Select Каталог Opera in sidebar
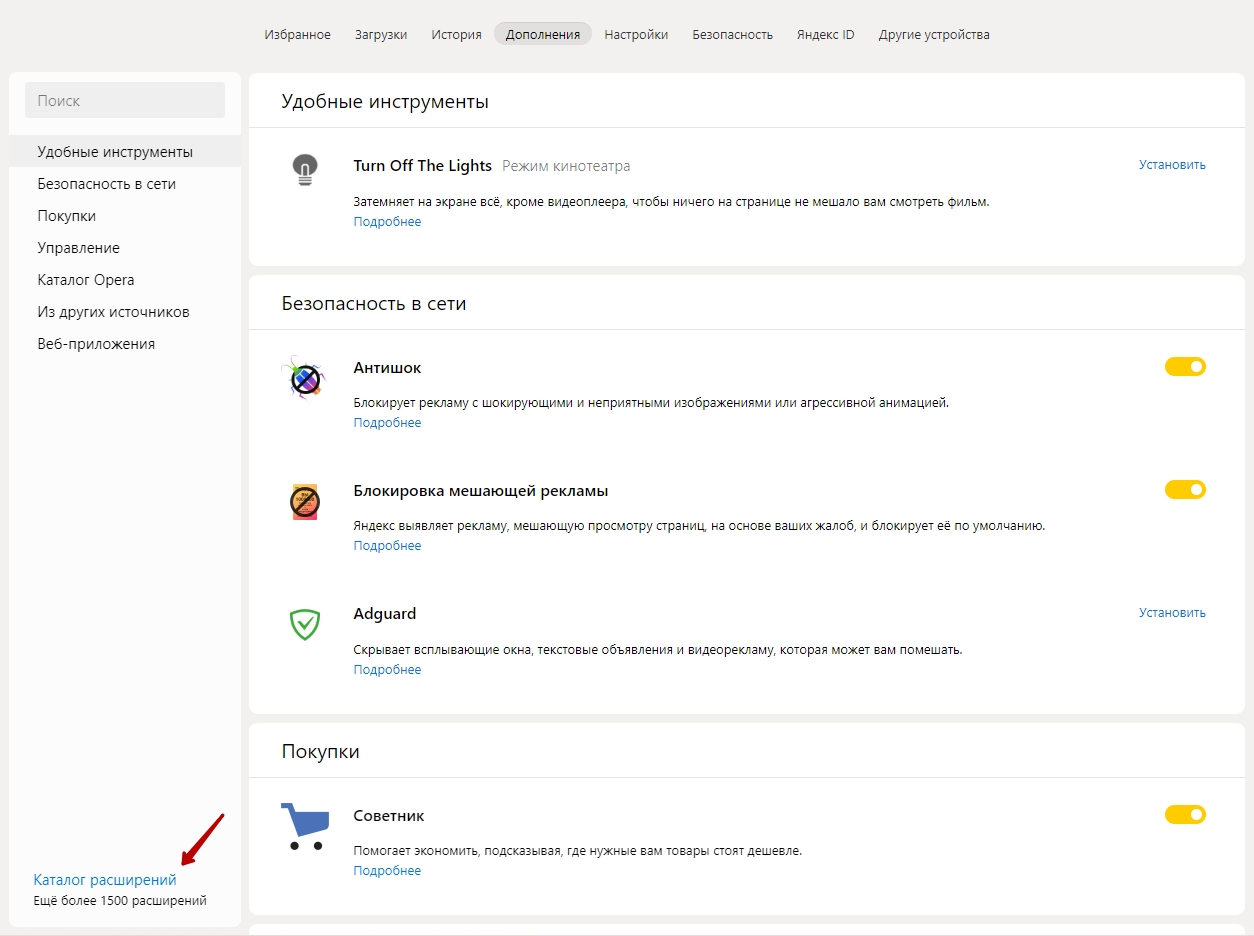1254x936 pixels. pos(125,280)
